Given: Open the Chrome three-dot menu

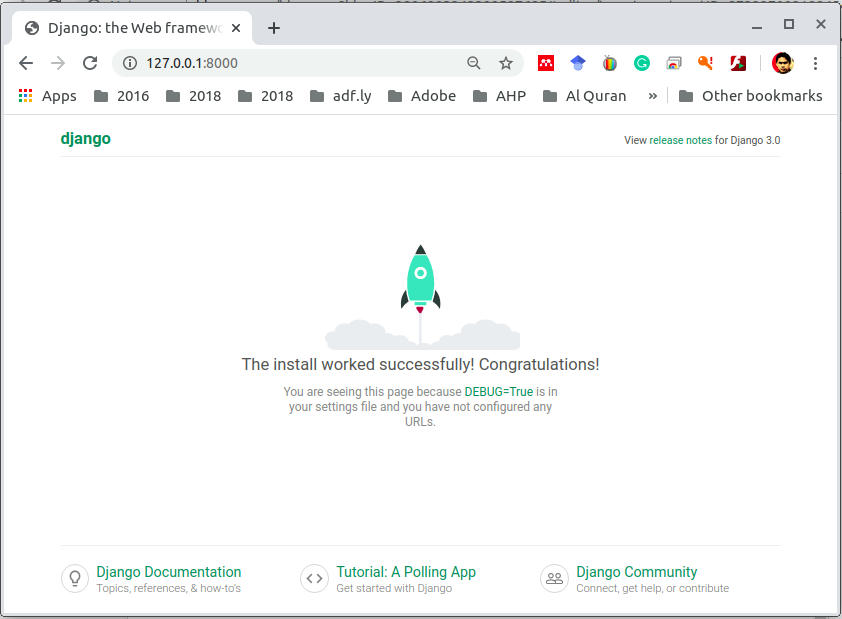Looking at the screenshot, I should [x=815, y=63].
